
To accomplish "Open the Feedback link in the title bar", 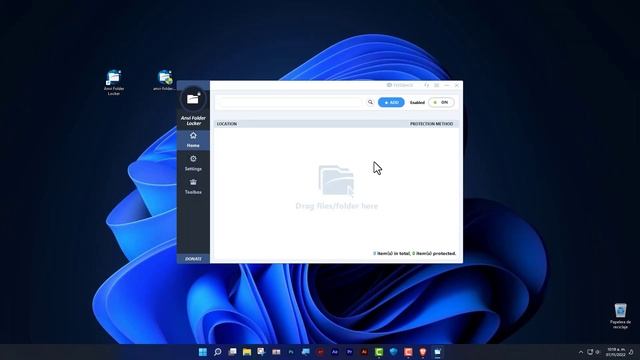I will click(400, 85).
